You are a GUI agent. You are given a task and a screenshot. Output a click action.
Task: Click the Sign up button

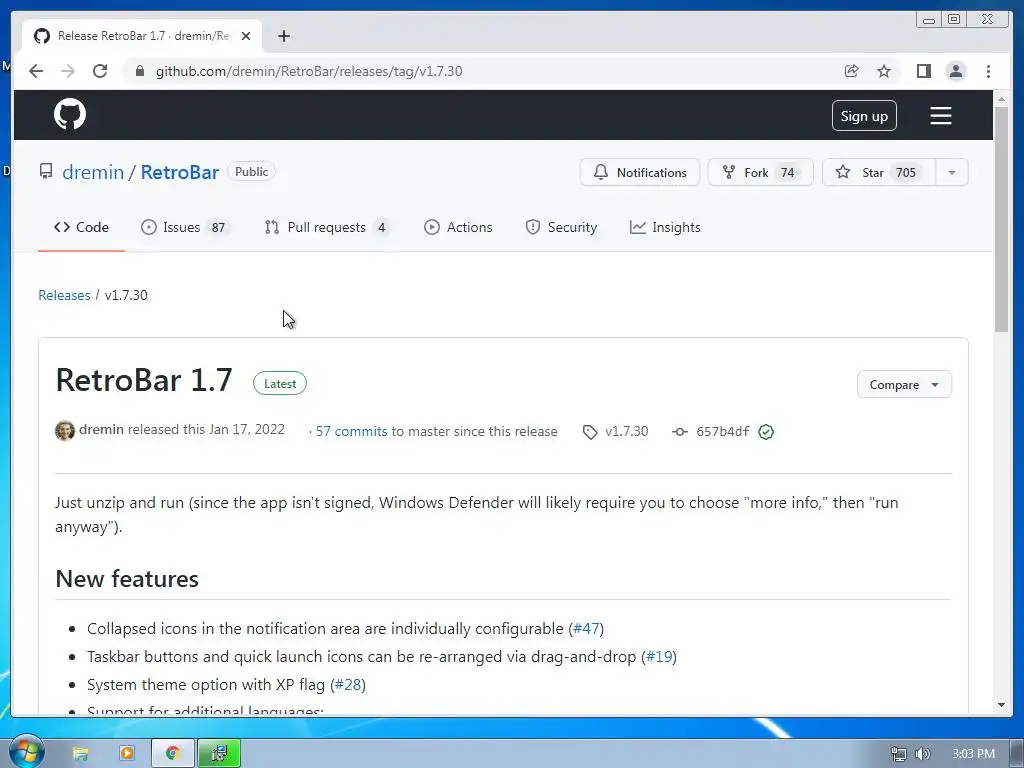[864, 116]
